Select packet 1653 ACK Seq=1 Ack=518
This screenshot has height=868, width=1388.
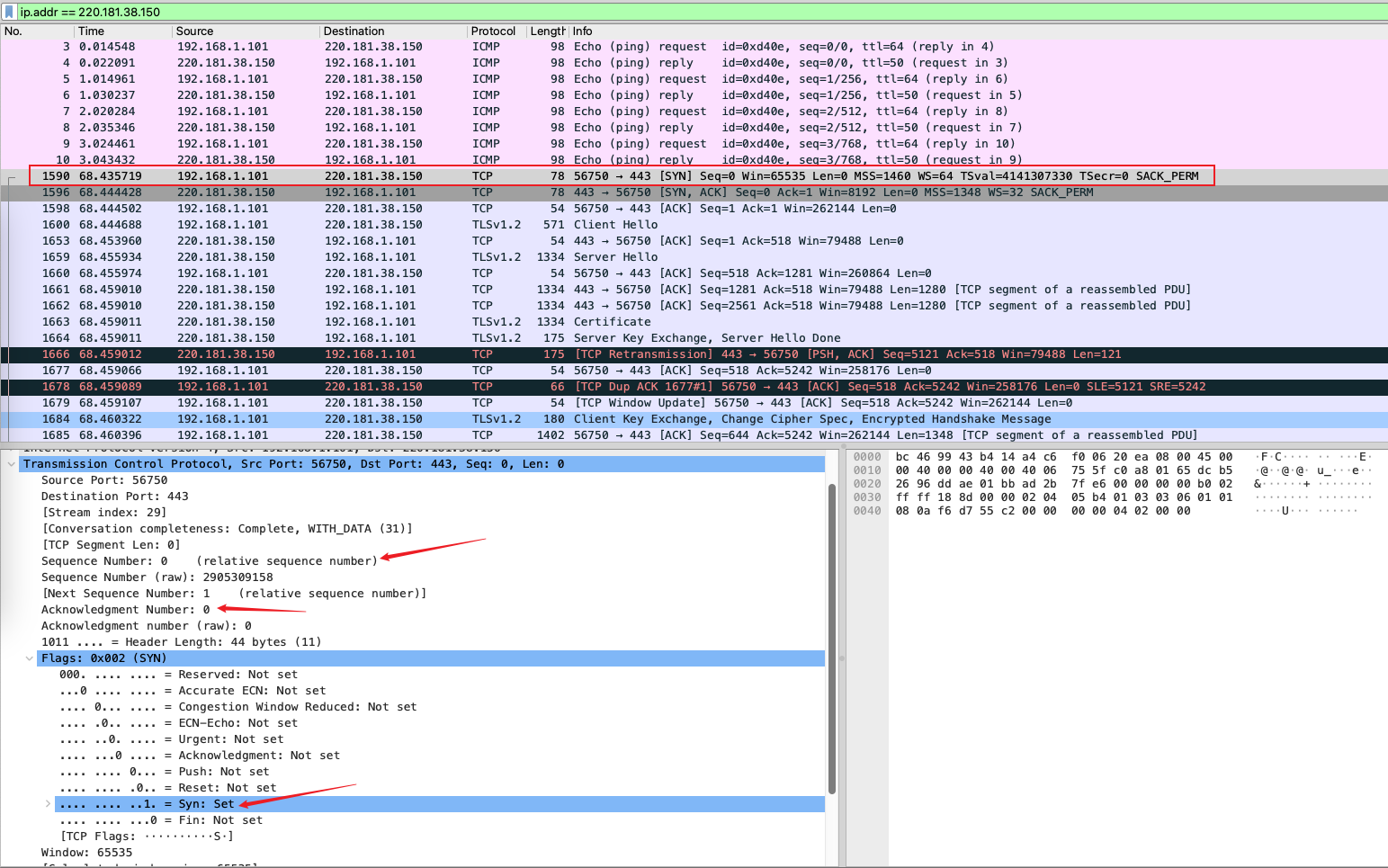694,241
